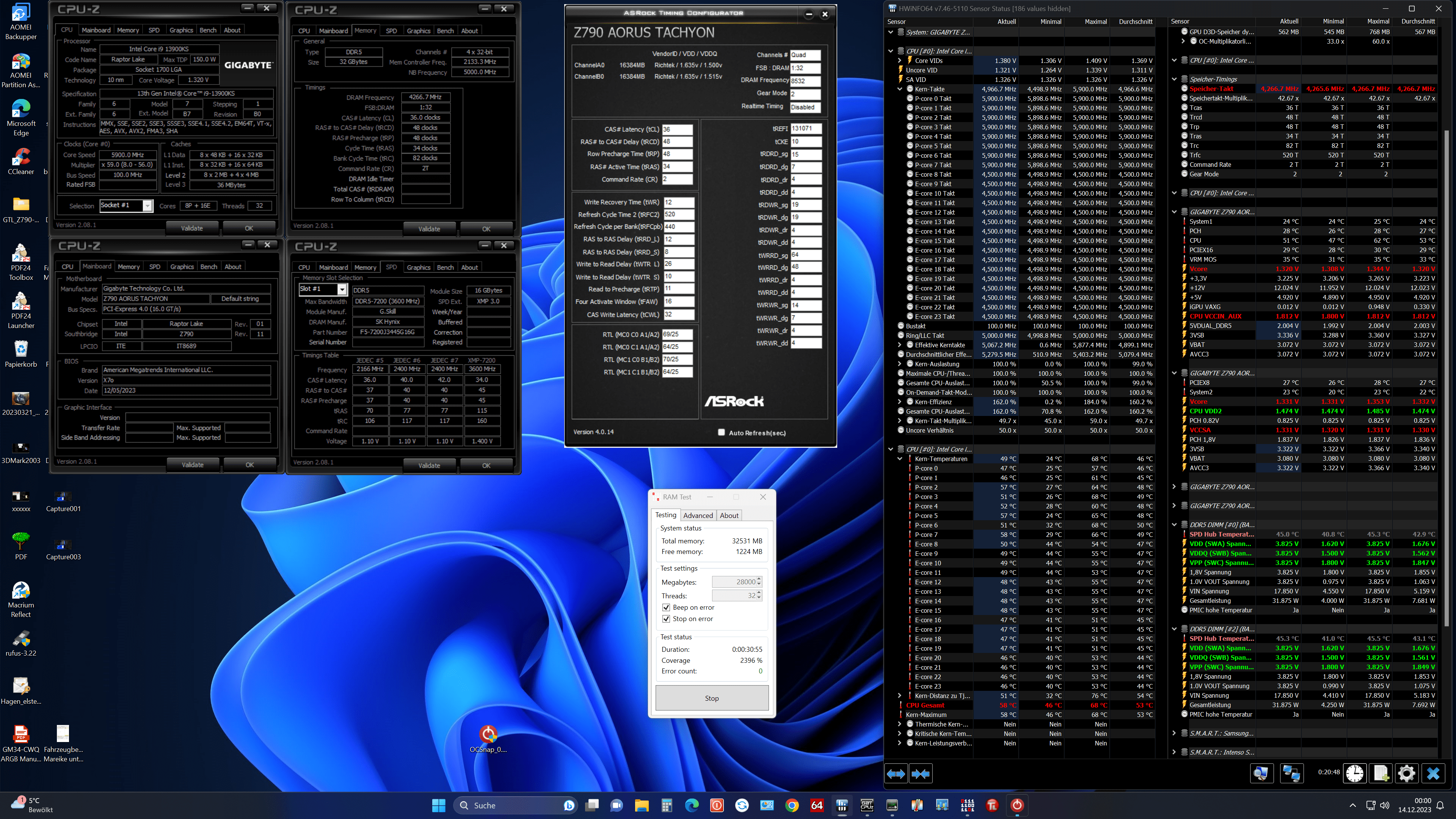Click Validate in top-left CPU-Z window

pyautogui.click(x=191, y=228)
